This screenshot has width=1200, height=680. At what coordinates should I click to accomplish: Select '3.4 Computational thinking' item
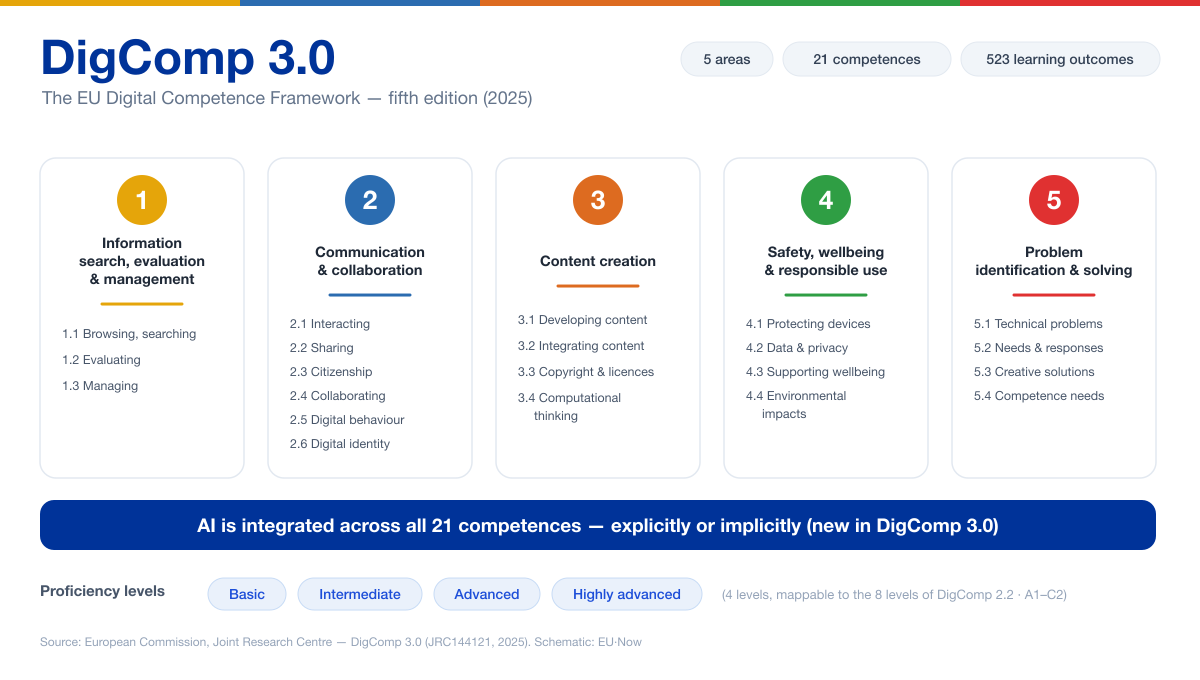click(570, 407)
